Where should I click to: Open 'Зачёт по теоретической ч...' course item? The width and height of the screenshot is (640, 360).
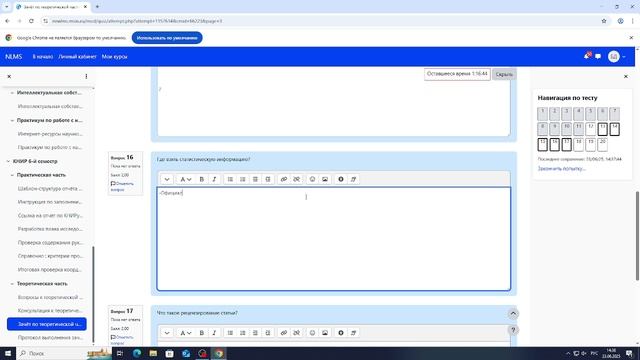pos(47,324)
